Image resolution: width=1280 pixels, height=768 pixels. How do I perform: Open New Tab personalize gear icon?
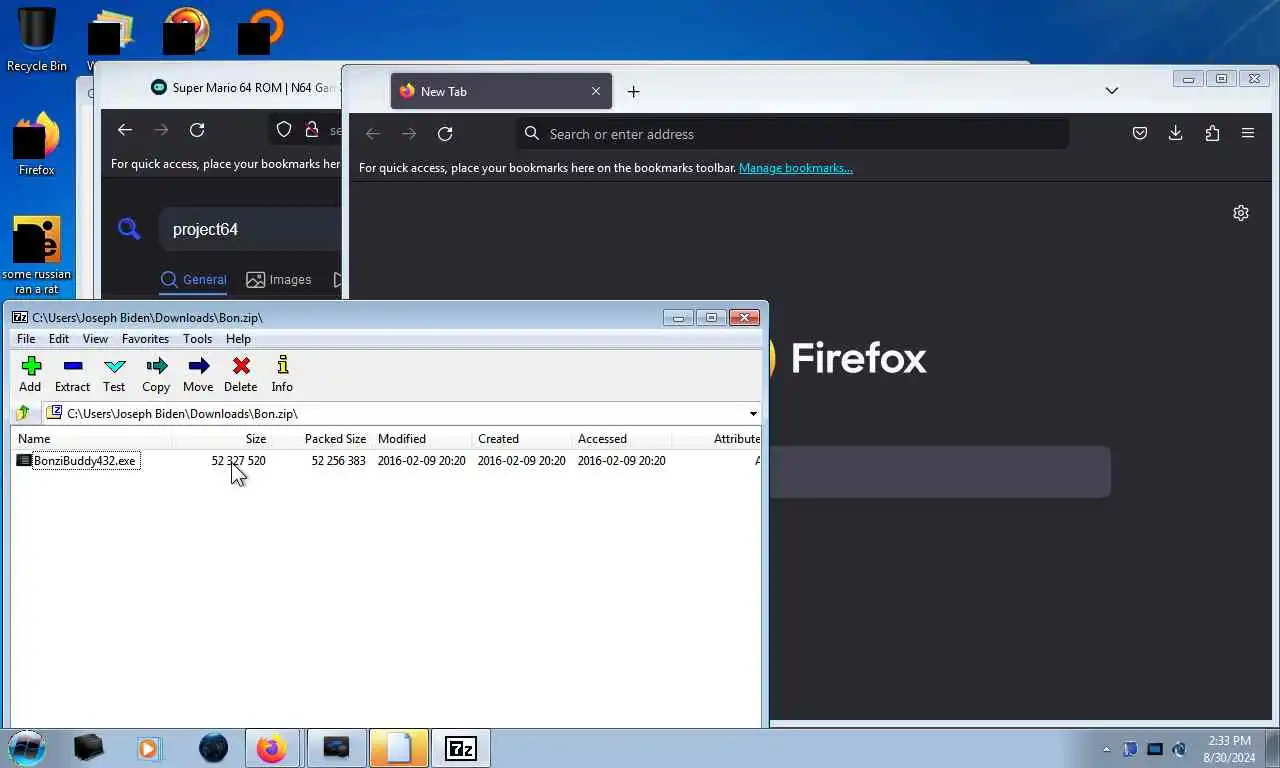tap(1241, 213)
